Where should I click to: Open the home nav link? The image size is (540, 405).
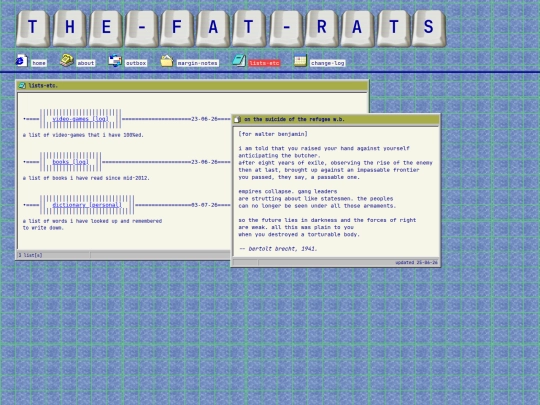[39, 63]
